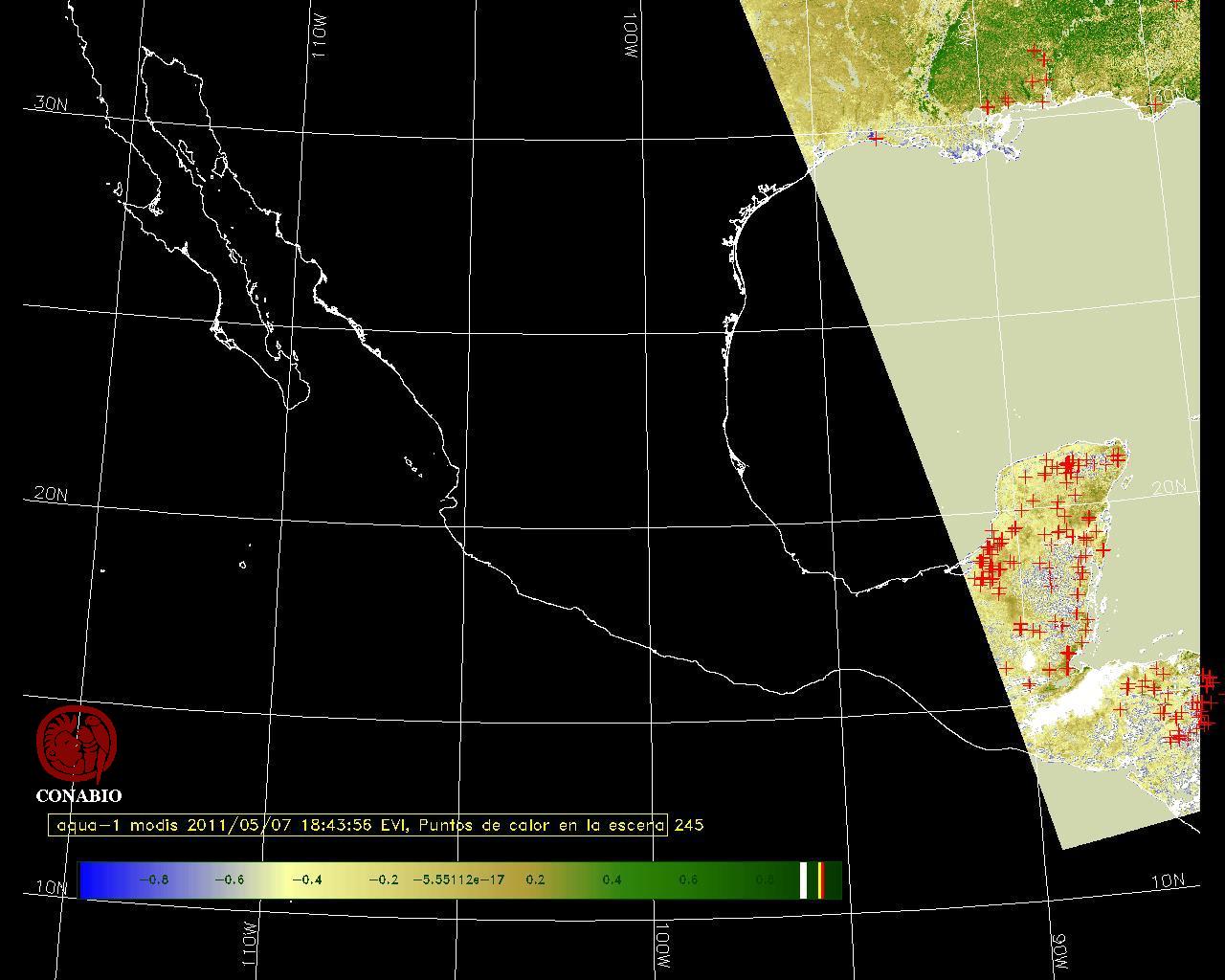Select the isolated red hot spot cross on Texas coast
The width and height of the screenshot is (1225, 980).
click(875, 138)
